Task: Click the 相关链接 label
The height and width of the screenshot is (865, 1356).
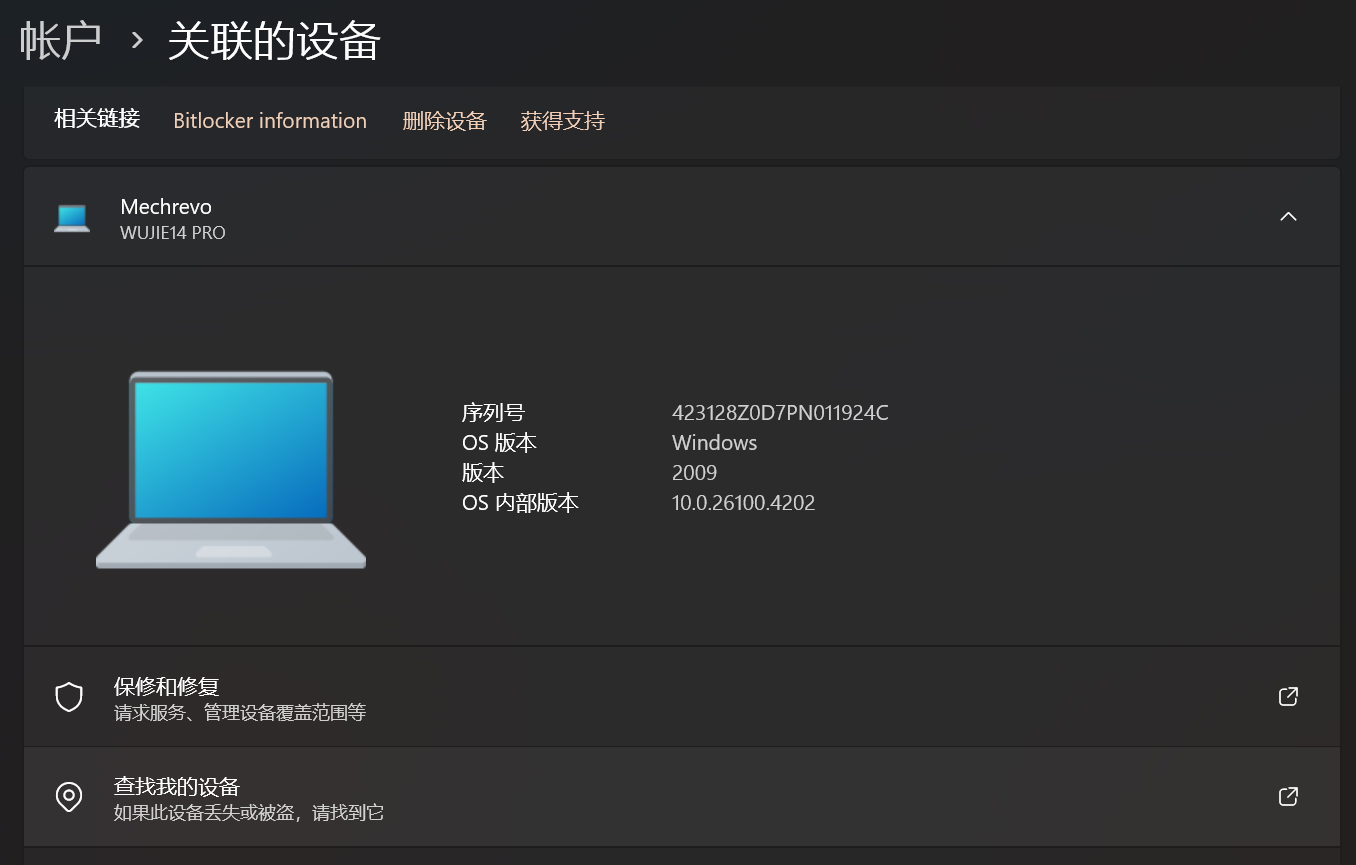Action: 97,119
